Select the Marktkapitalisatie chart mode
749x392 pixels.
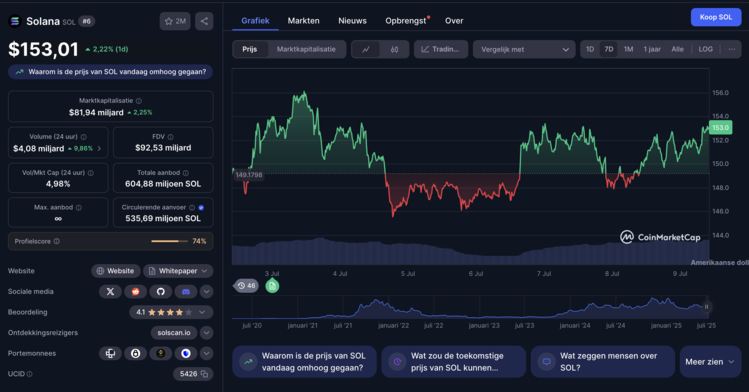(306, 49)
